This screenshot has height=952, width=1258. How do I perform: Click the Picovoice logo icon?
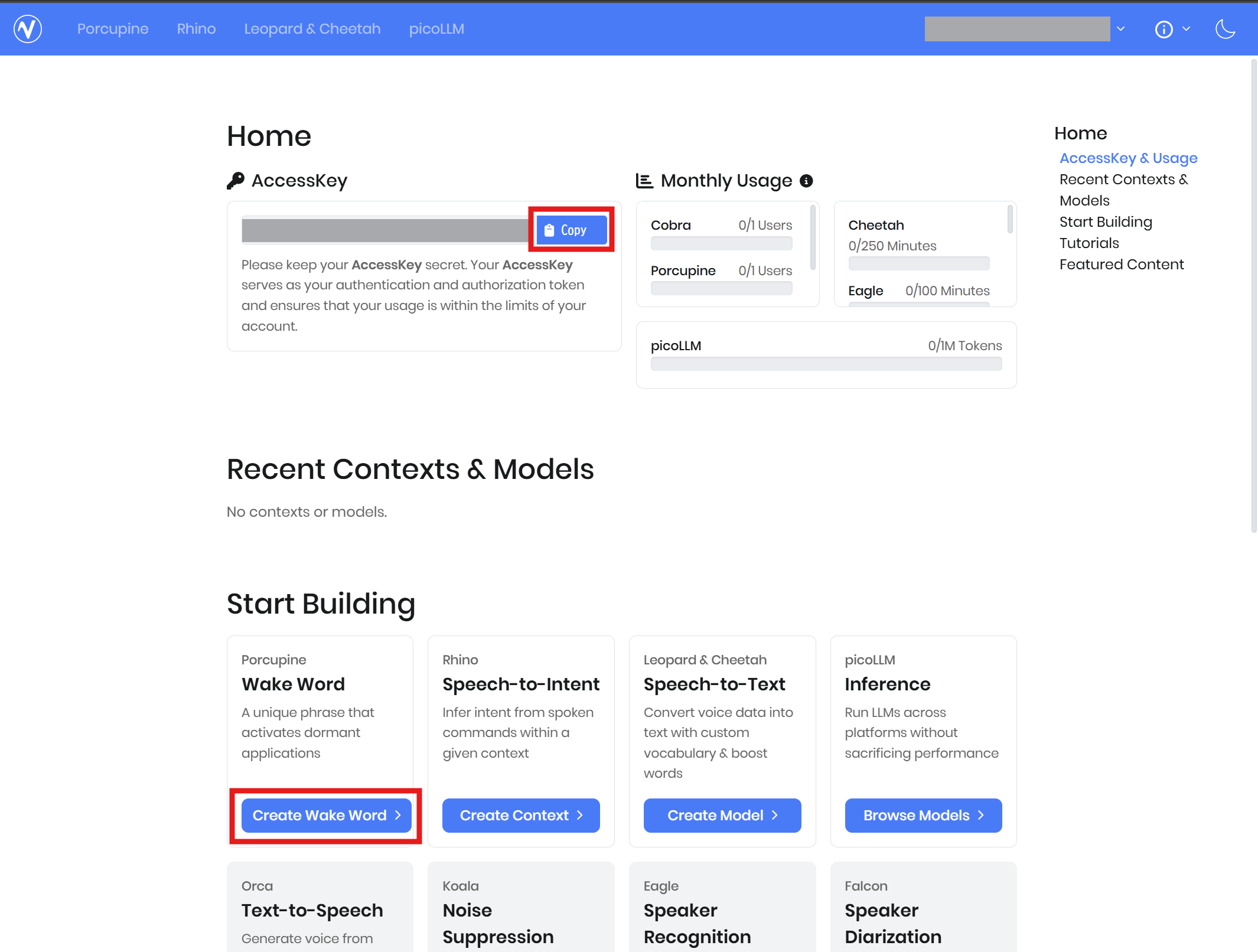coord(28,29)
